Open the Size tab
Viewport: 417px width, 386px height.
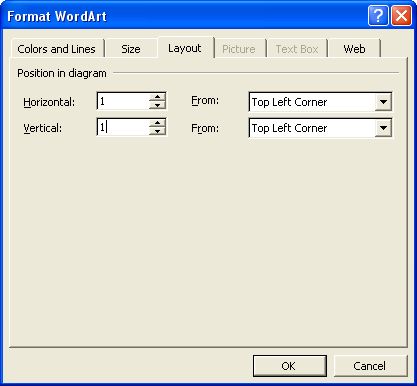[131, 49]
